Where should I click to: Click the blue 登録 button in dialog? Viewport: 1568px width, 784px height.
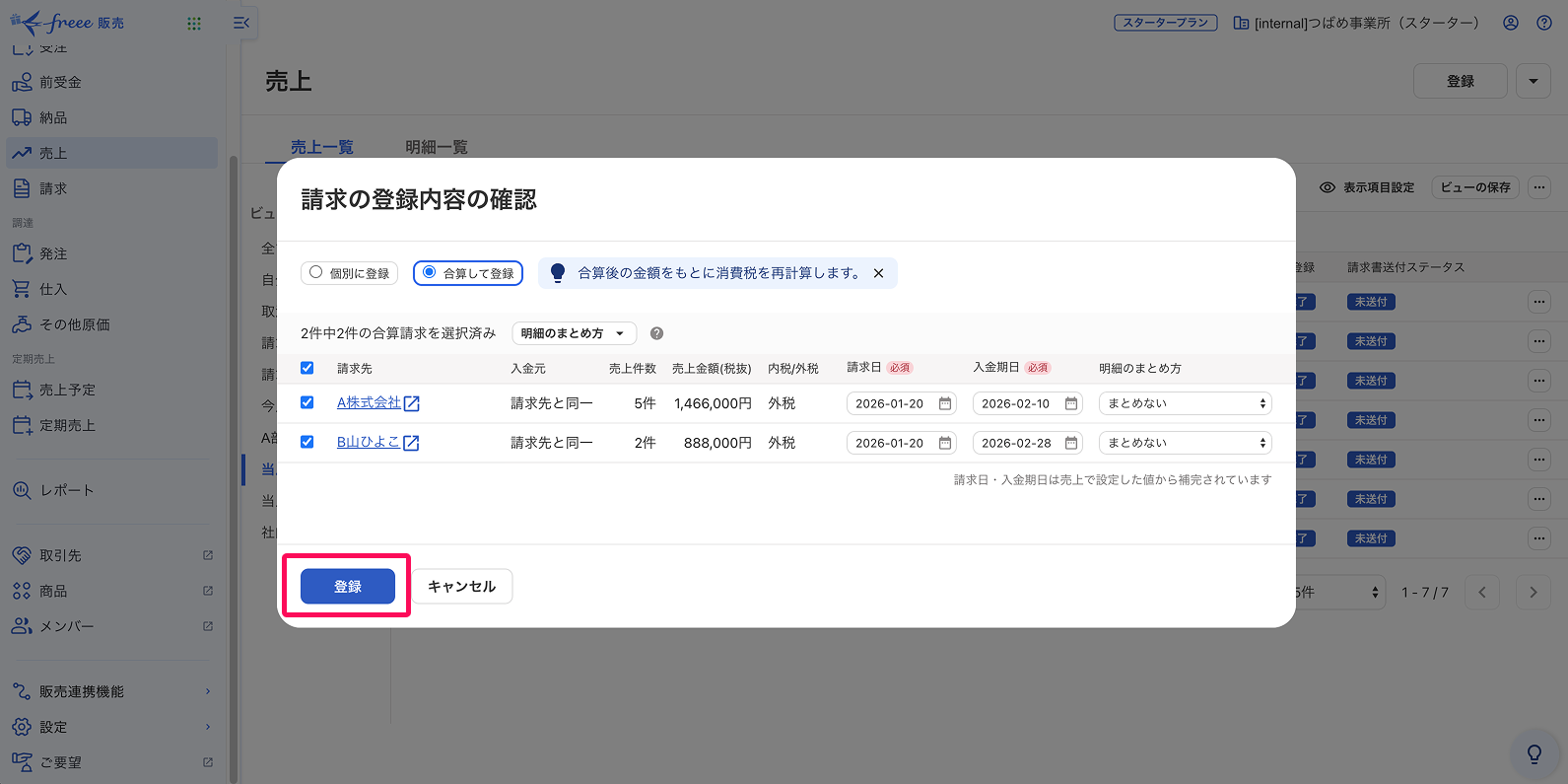[348, 586]
